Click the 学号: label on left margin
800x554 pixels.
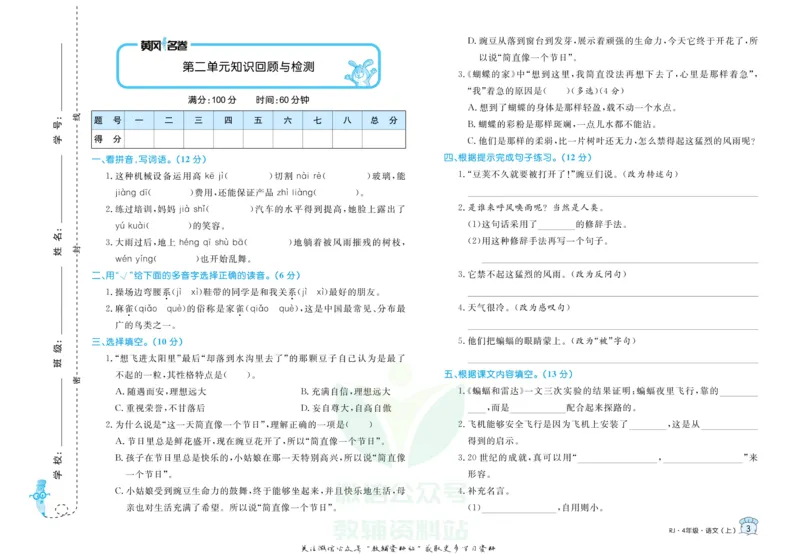tap(58, 130)
